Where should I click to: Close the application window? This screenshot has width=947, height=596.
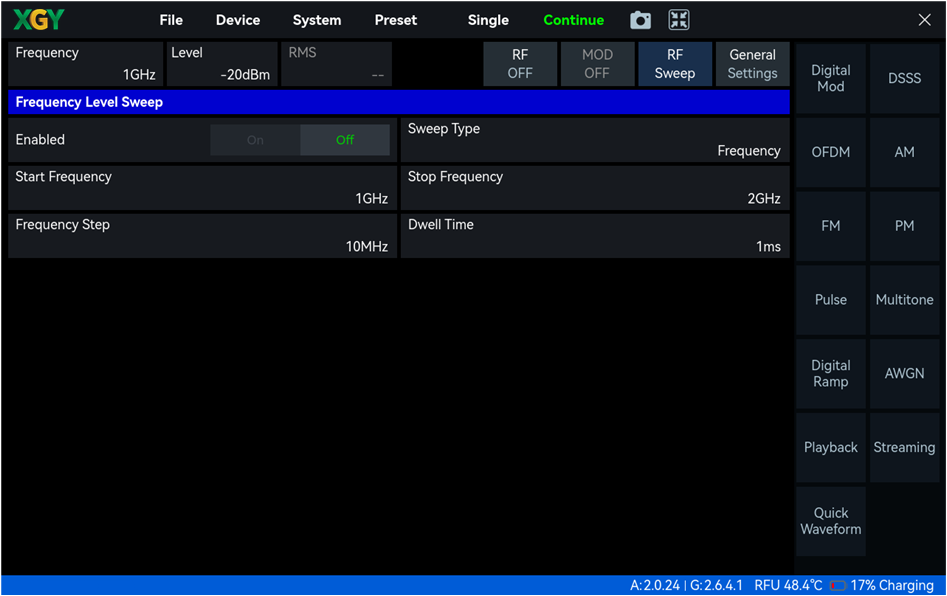coord(924,20)
